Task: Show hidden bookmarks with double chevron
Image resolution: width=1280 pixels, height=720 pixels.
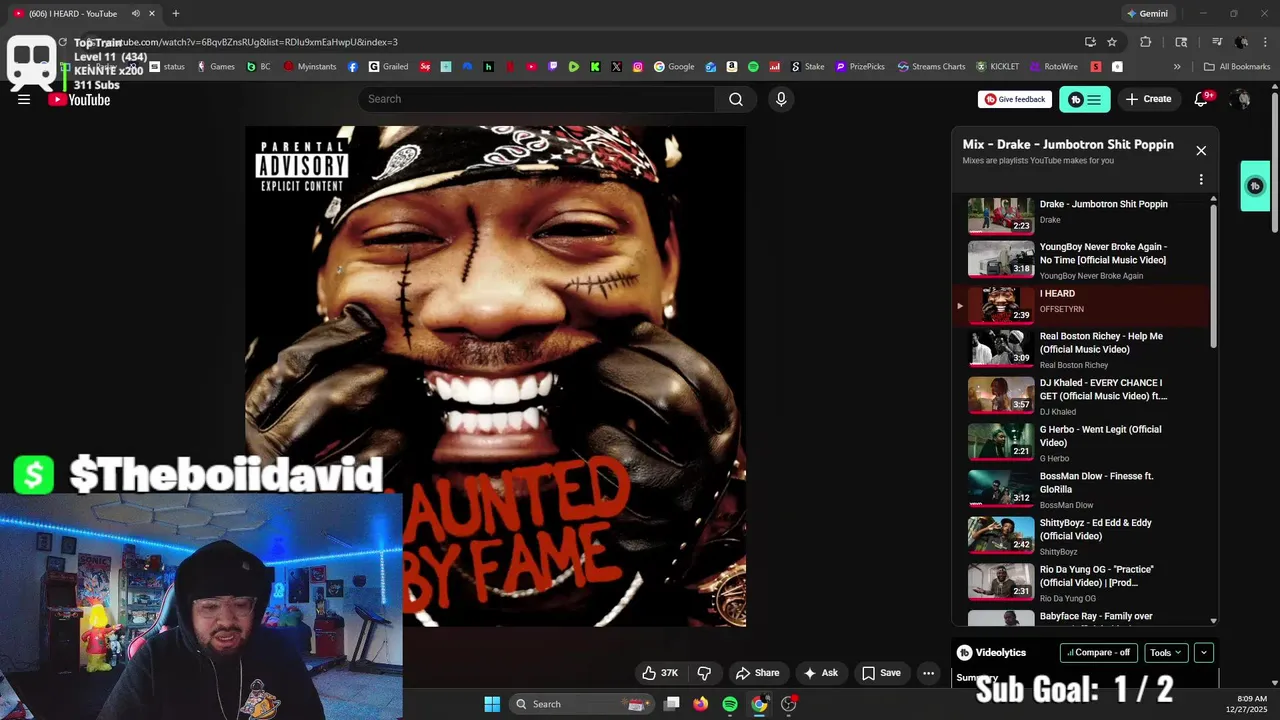Action: tap(1177, 67)
